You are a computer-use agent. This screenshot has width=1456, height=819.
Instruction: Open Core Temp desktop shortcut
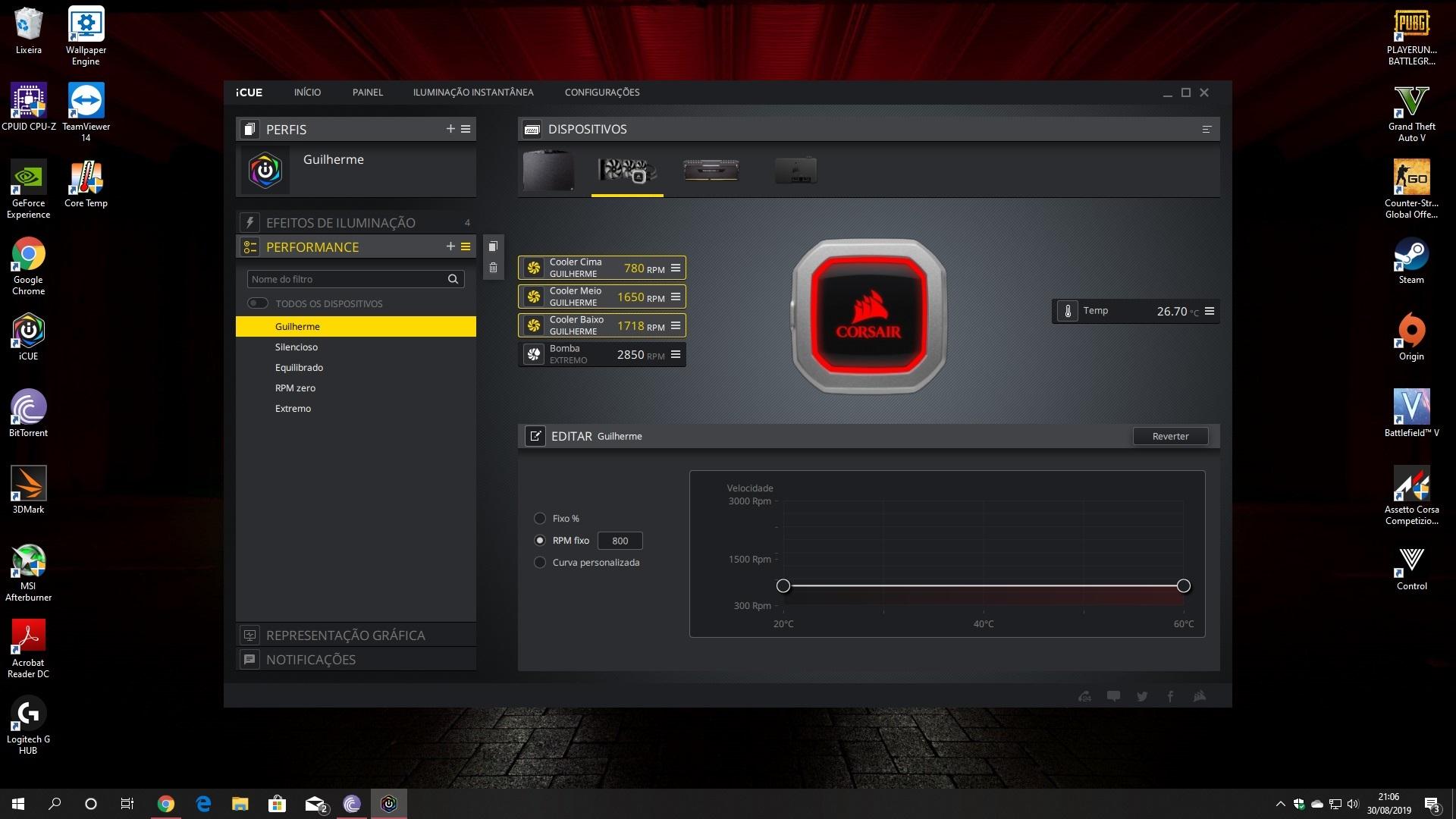tap(86, 184)
